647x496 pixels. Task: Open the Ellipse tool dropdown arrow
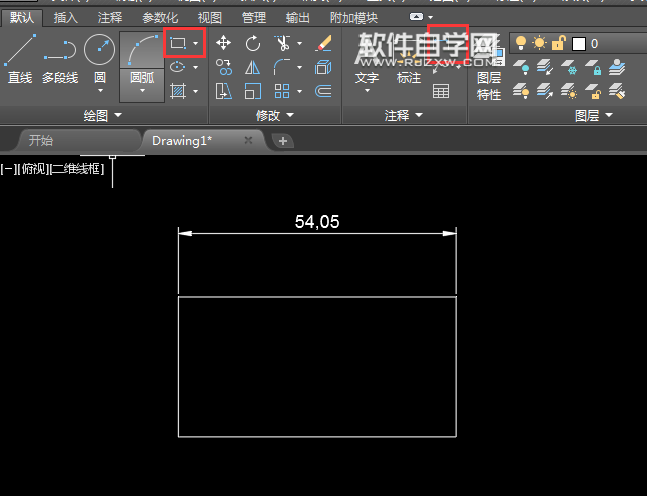[196, 67]
